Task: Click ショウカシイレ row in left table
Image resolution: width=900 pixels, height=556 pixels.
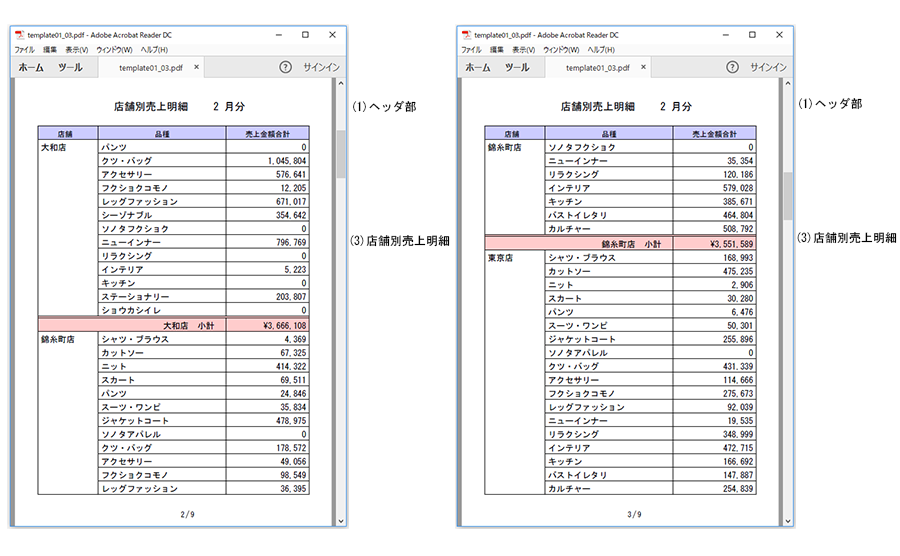Action: [x=204, y=310]
